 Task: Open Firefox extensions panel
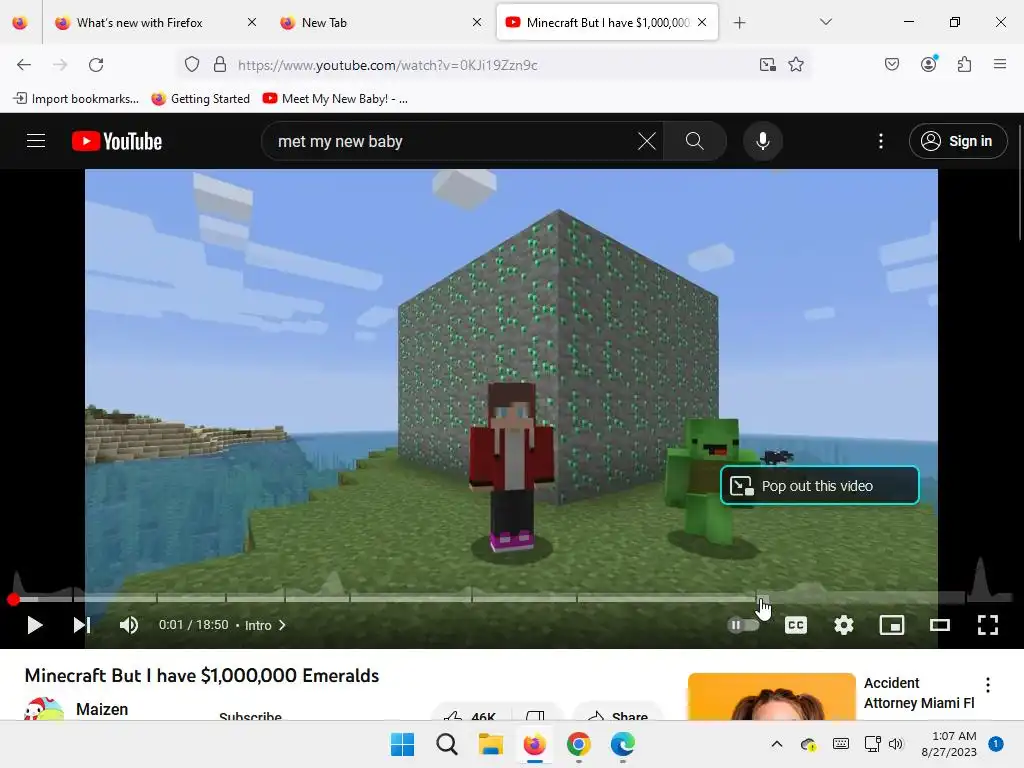(965, 65)
